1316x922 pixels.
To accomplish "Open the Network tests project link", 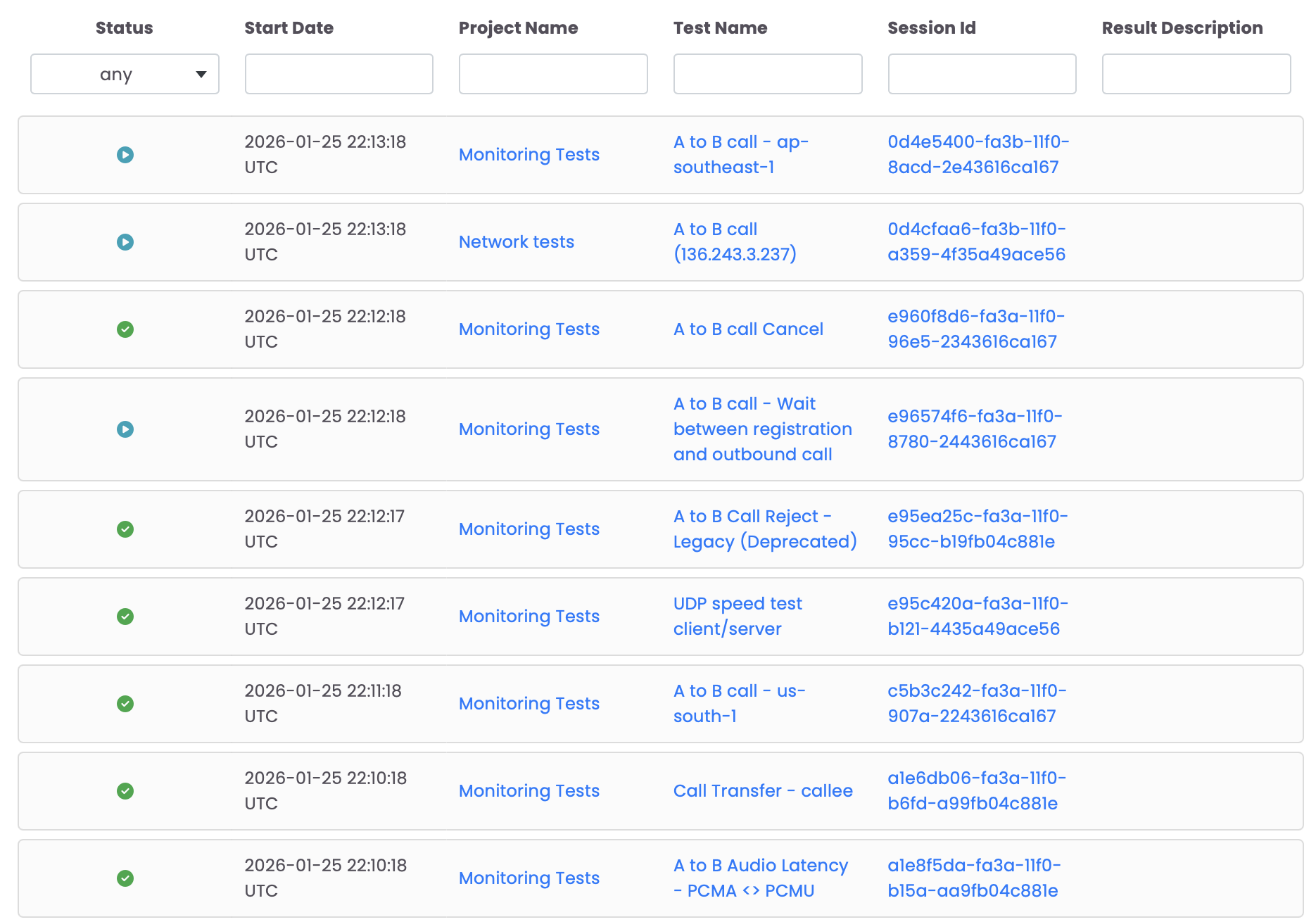I will pos(516,242).
